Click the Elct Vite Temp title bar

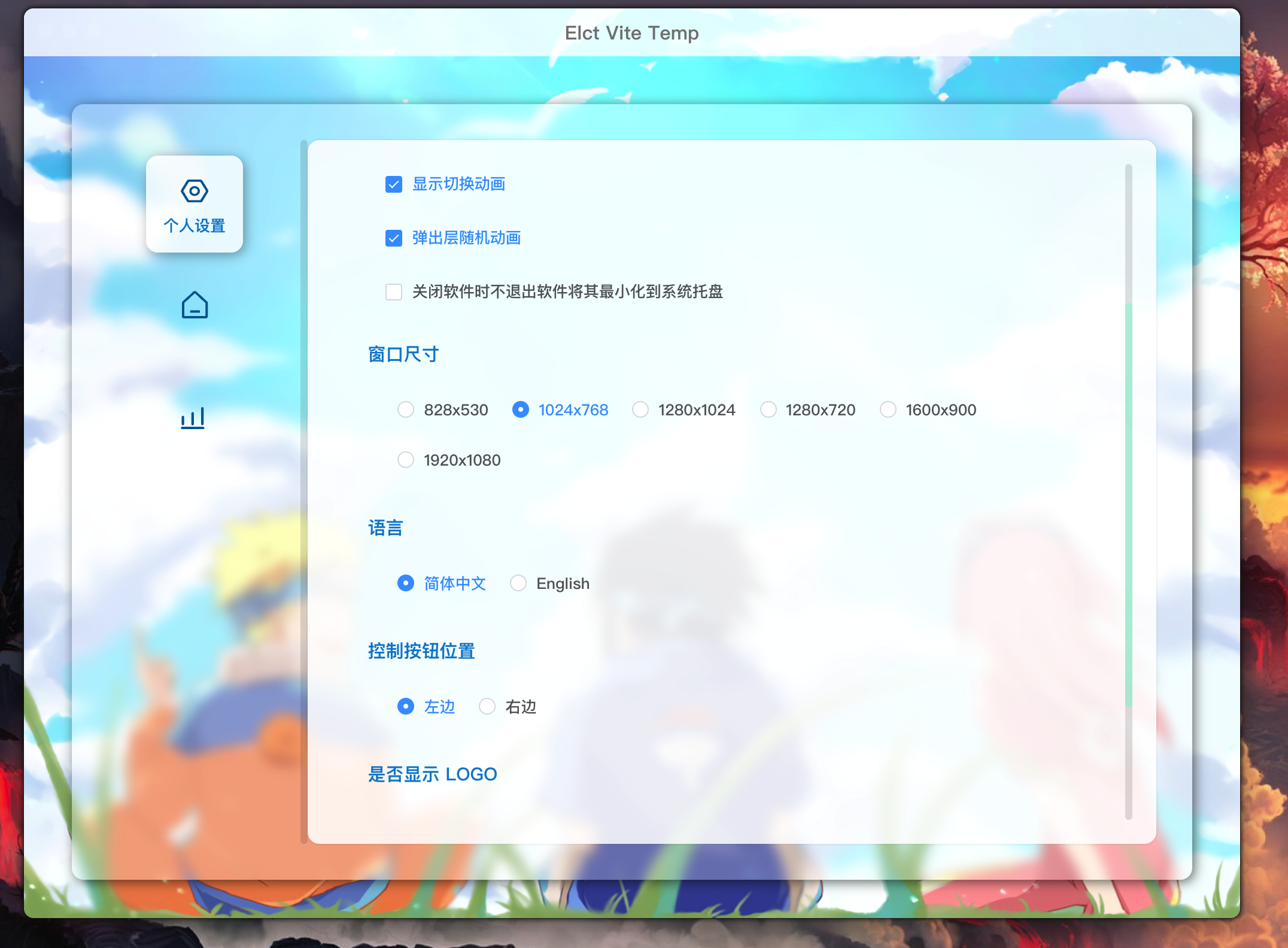point(632,33)
